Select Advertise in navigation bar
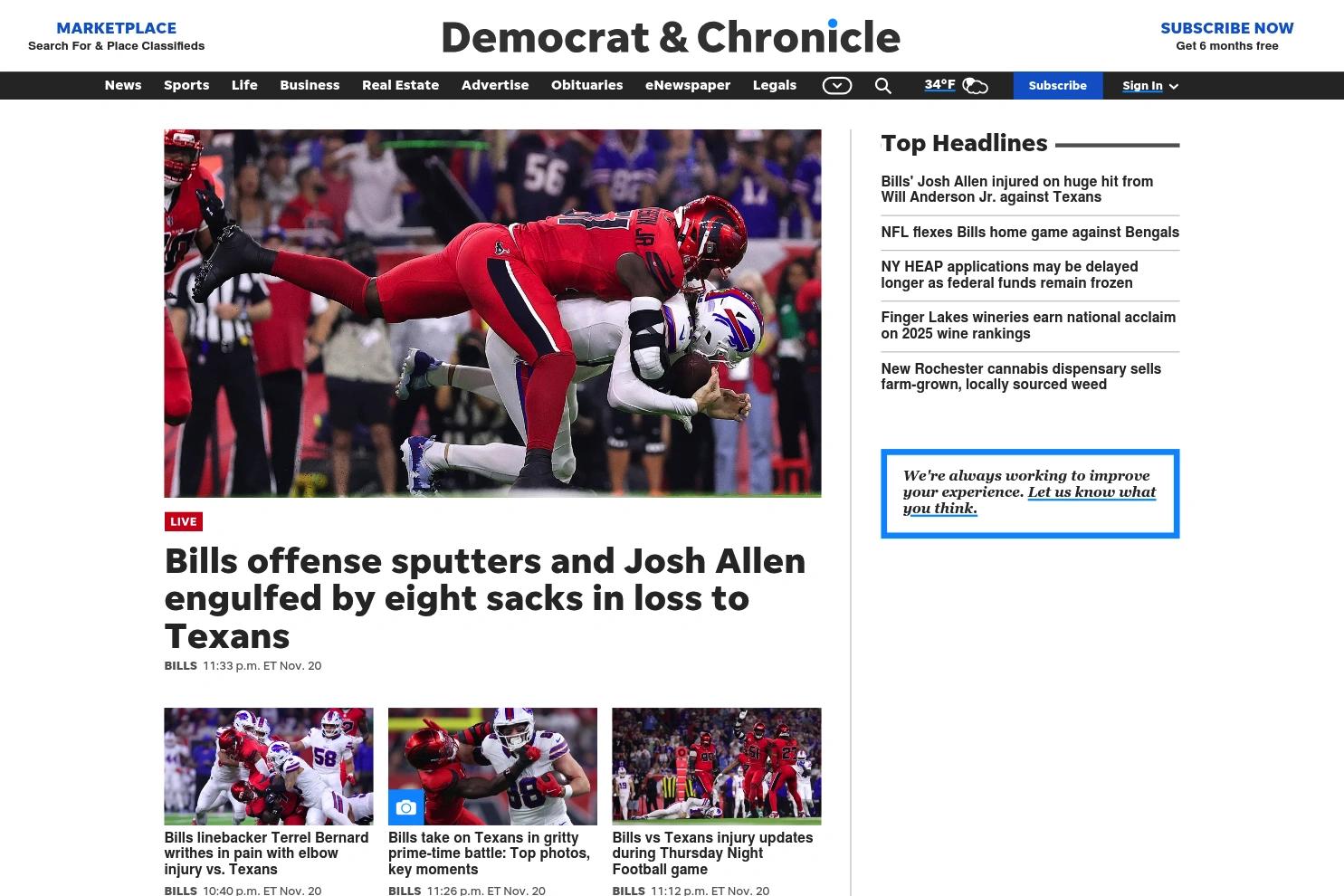1344x896 pixels. point(495,85)
